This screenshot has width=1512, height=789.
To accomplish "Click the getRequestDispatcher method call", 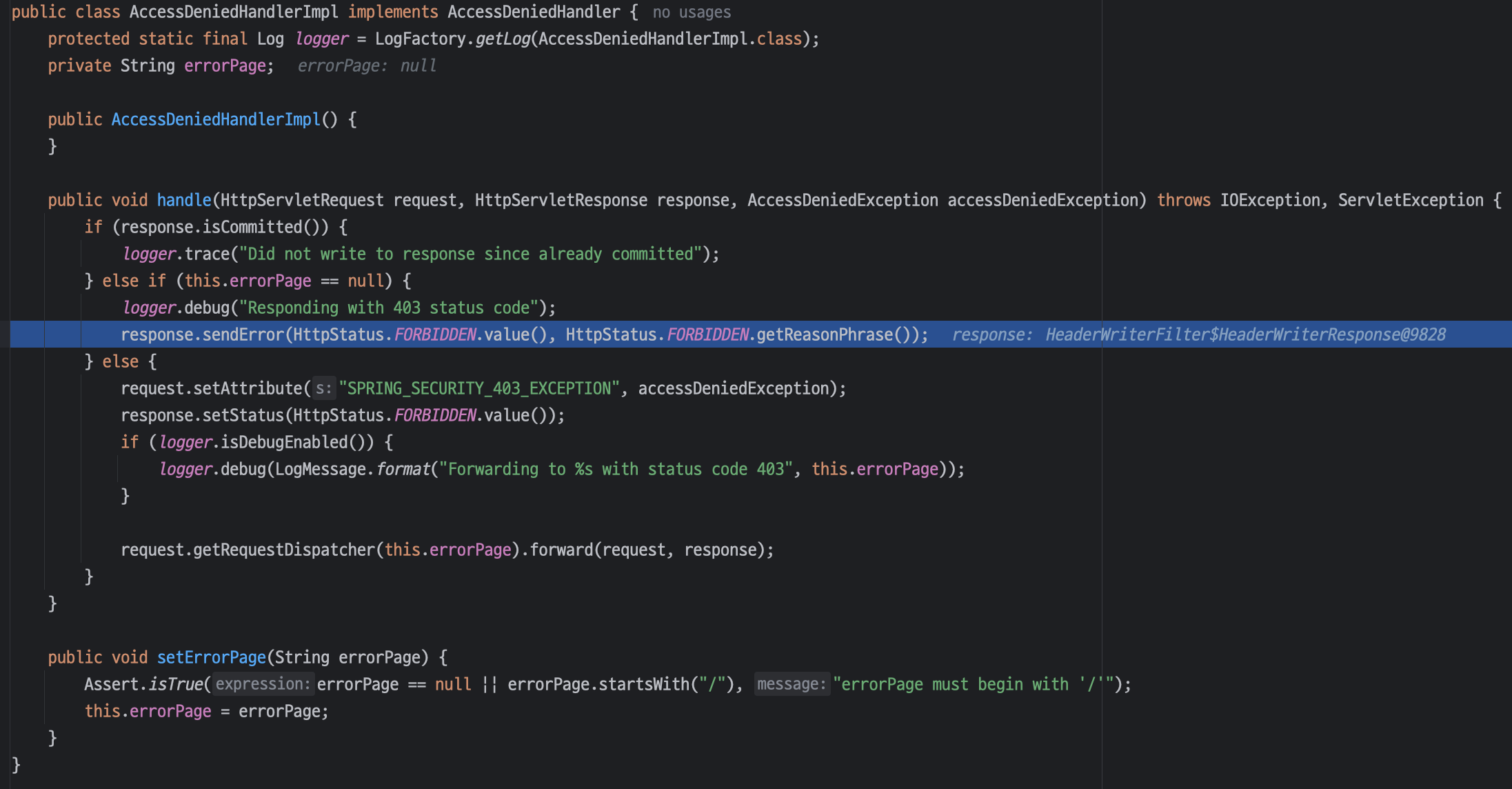I will (x=283, y=550).
